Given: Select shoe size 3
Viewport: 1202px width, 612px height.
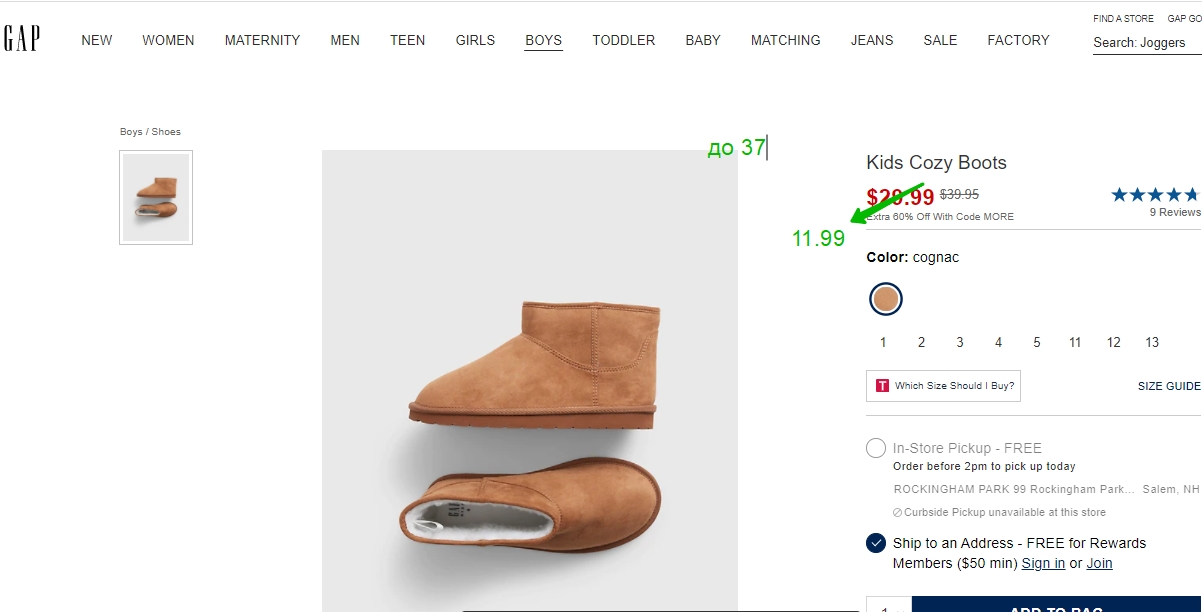Looking at the screenshot, I should click(x=960, y=343).
